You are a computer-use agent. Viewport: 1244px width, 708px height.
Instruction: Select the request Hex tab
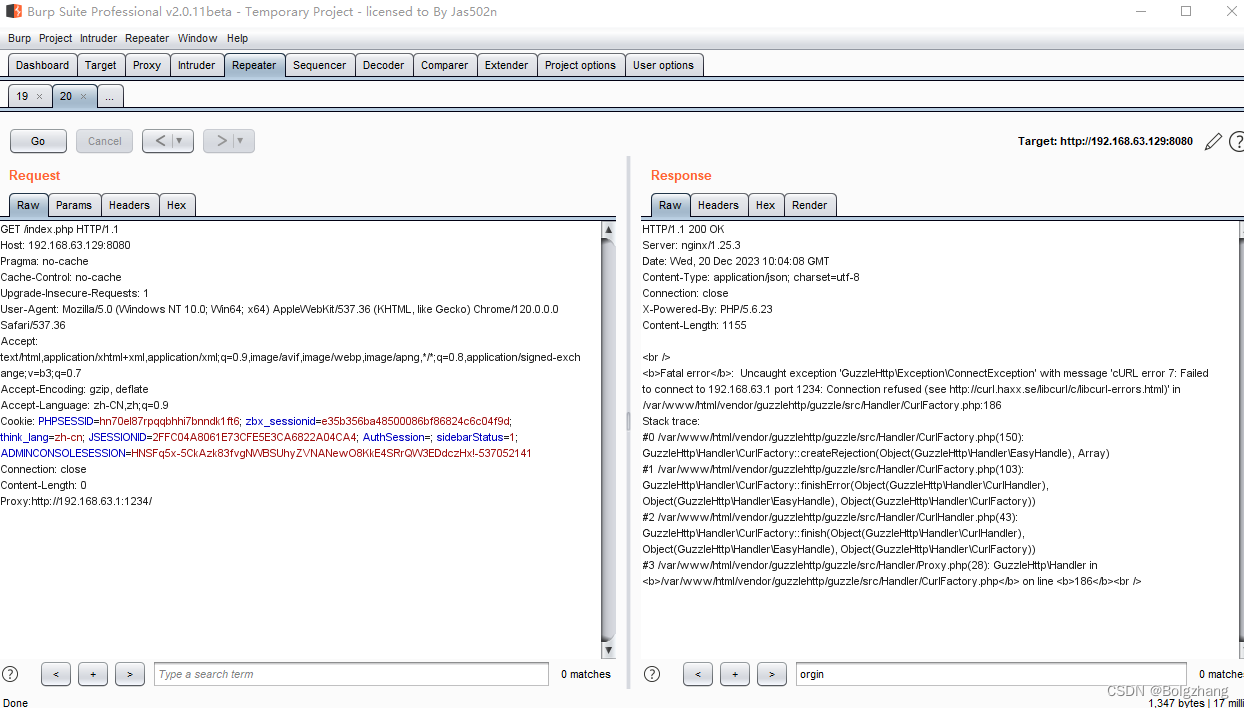176,205
